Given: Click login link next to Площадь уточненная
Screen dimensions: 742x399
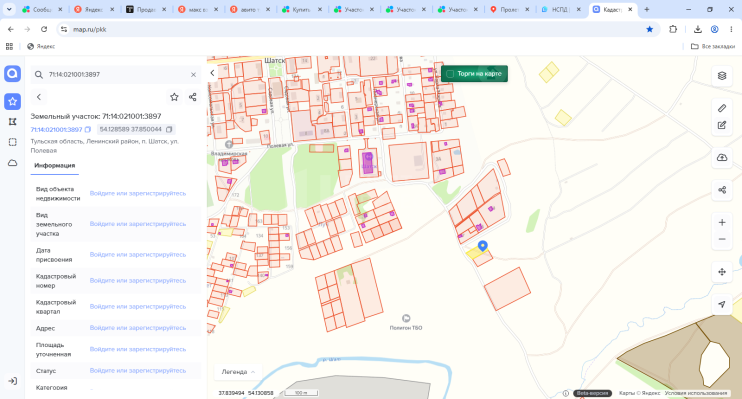Looking at the screenshot, I should coord(138,349).
